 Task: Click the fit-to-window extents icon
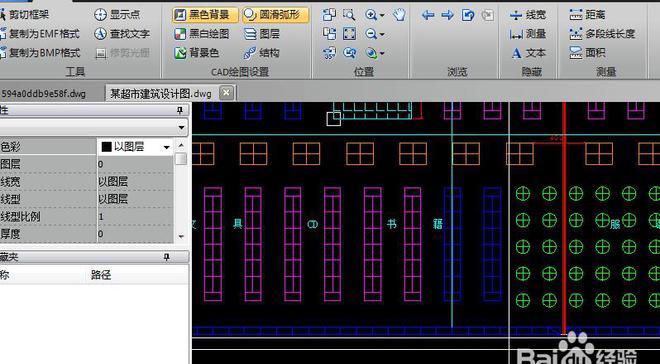coord(349,34)
